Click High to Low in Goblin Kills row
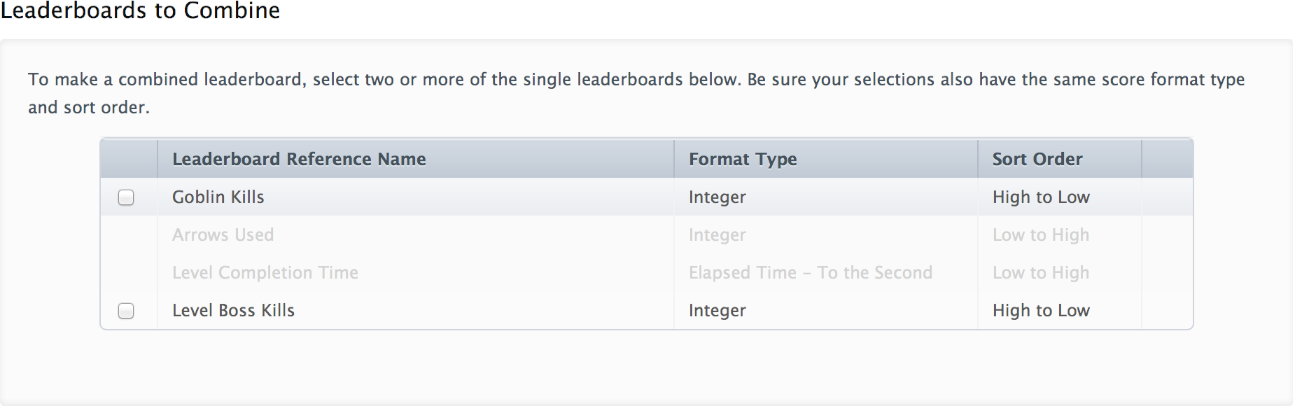The height and width of the screenshot is (406, 1293). click(x=1041, y=197)
